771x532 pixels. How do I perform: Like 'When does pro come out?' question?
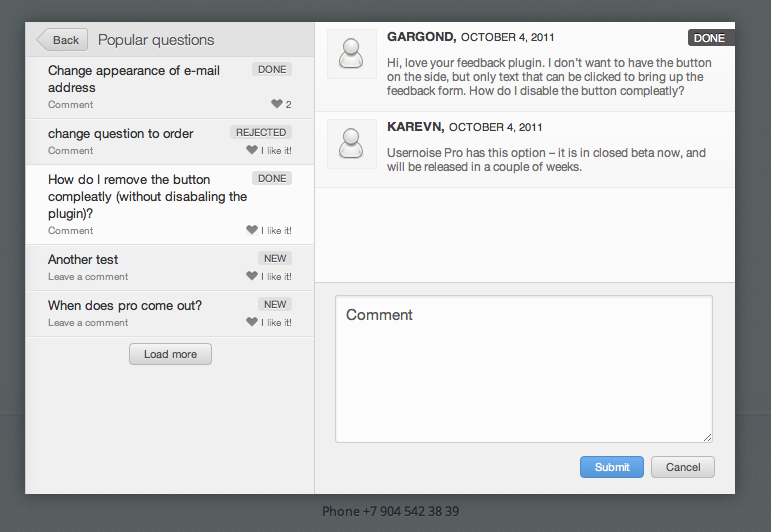coord(252,322)
